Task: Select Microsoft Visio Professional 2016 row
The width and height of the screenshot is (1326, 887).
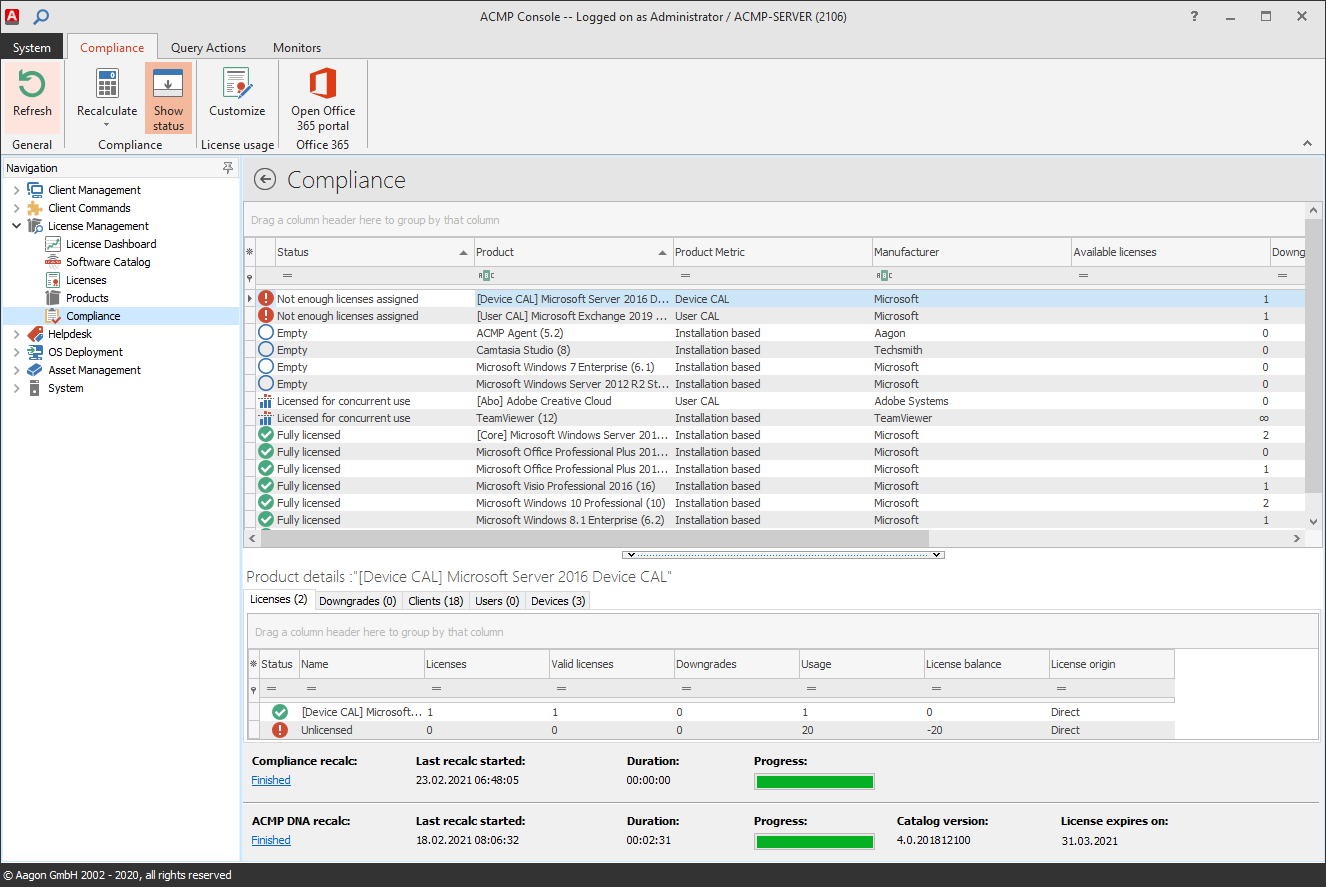Action: [775, 486]
